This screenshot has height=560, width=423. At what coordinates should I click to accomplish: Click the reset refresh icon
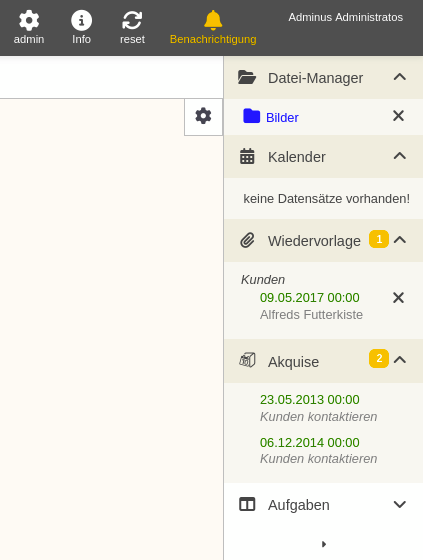point(132,20)
